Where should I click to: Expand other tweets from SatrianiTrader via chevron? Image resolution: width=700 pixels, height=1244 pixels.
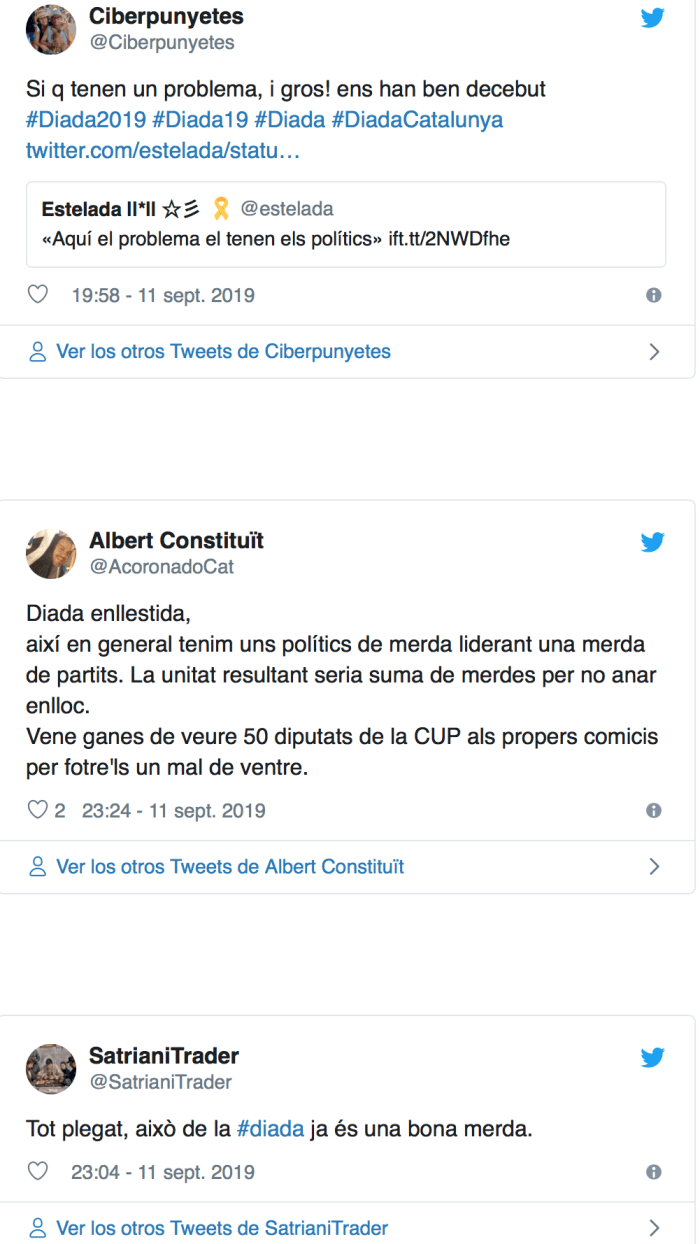(x=655, y=1228)
